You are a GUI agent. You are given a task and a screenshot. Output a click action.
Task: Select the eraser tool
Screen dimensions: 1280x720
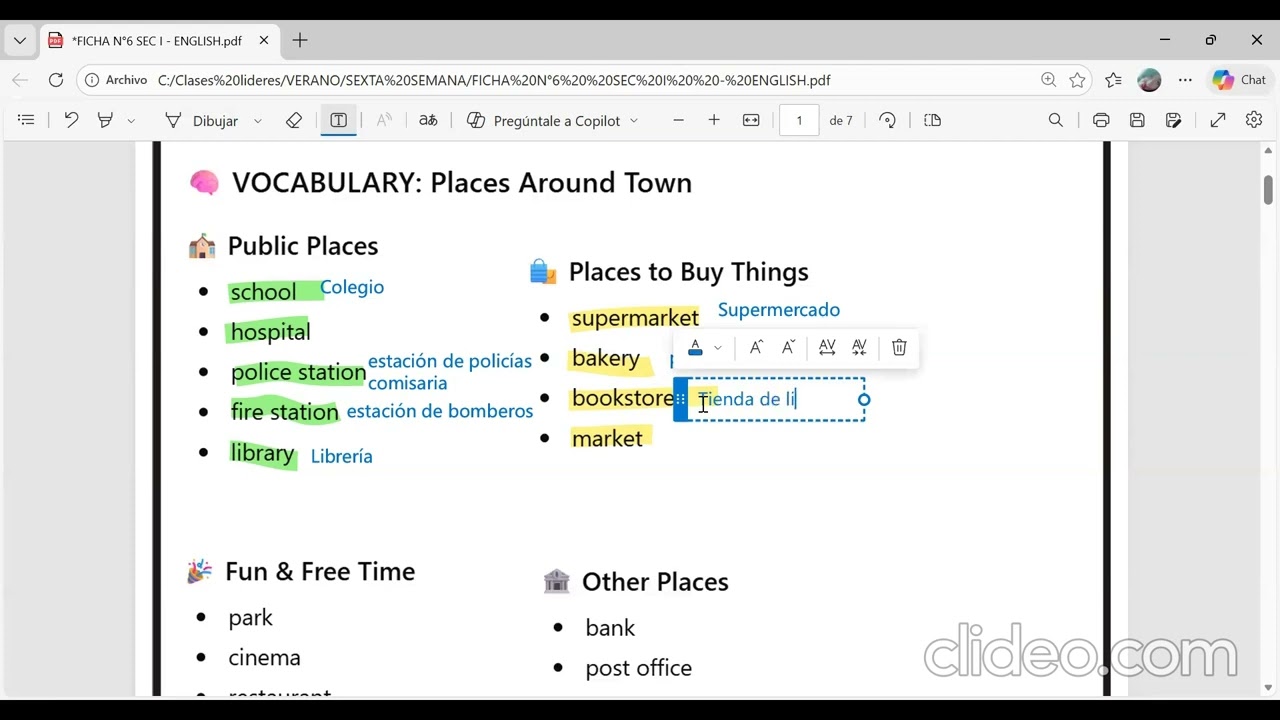[294, 120]
